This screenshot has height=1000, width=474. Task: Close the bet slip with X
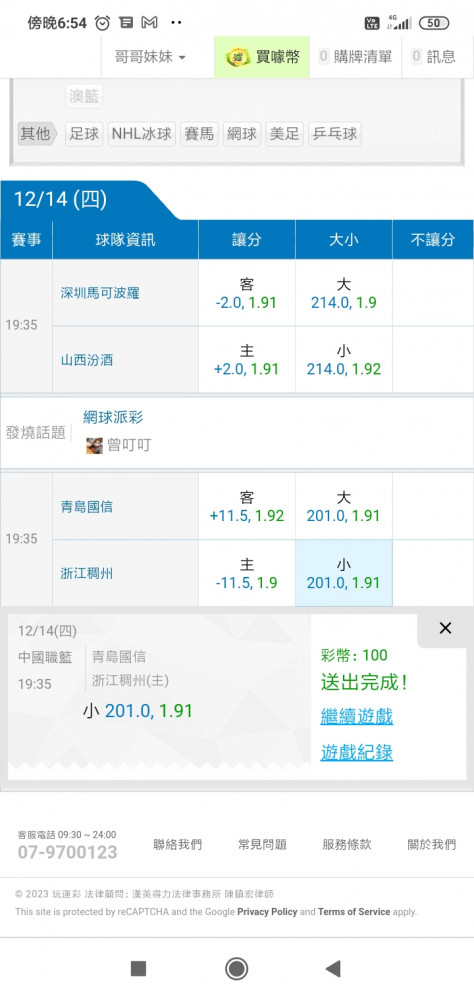tap(445, 628)
